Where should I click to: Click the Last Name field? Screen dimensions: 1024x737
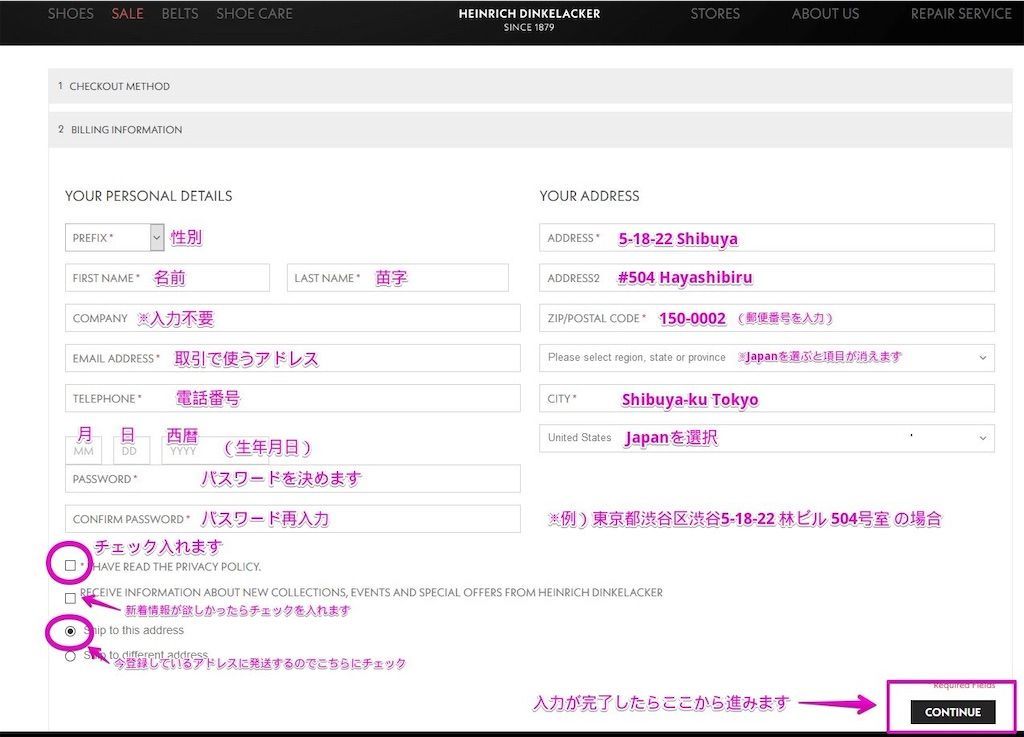[398, 278]
